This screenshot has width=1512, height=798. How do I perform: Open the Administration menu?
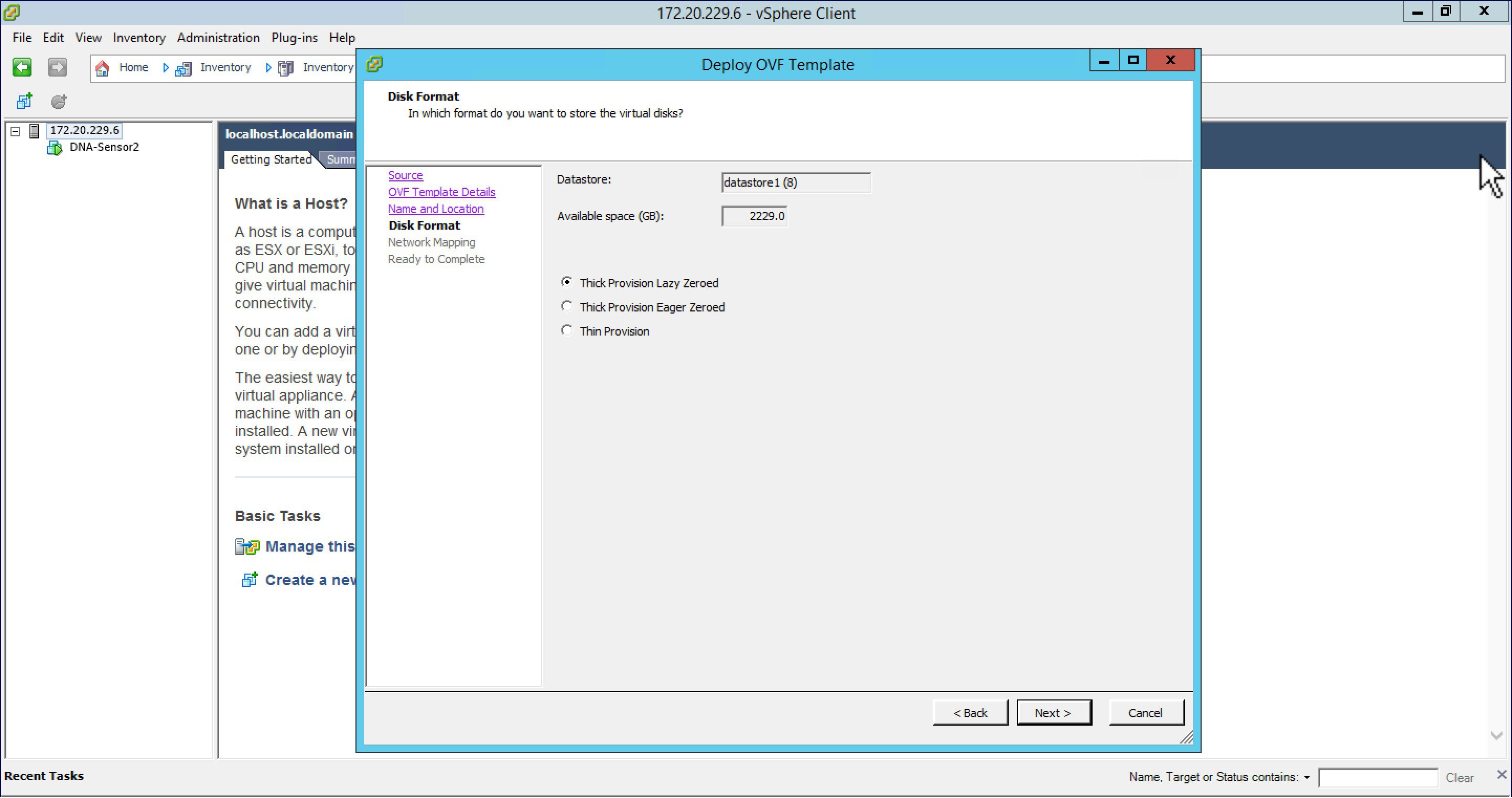click(218, 37)
